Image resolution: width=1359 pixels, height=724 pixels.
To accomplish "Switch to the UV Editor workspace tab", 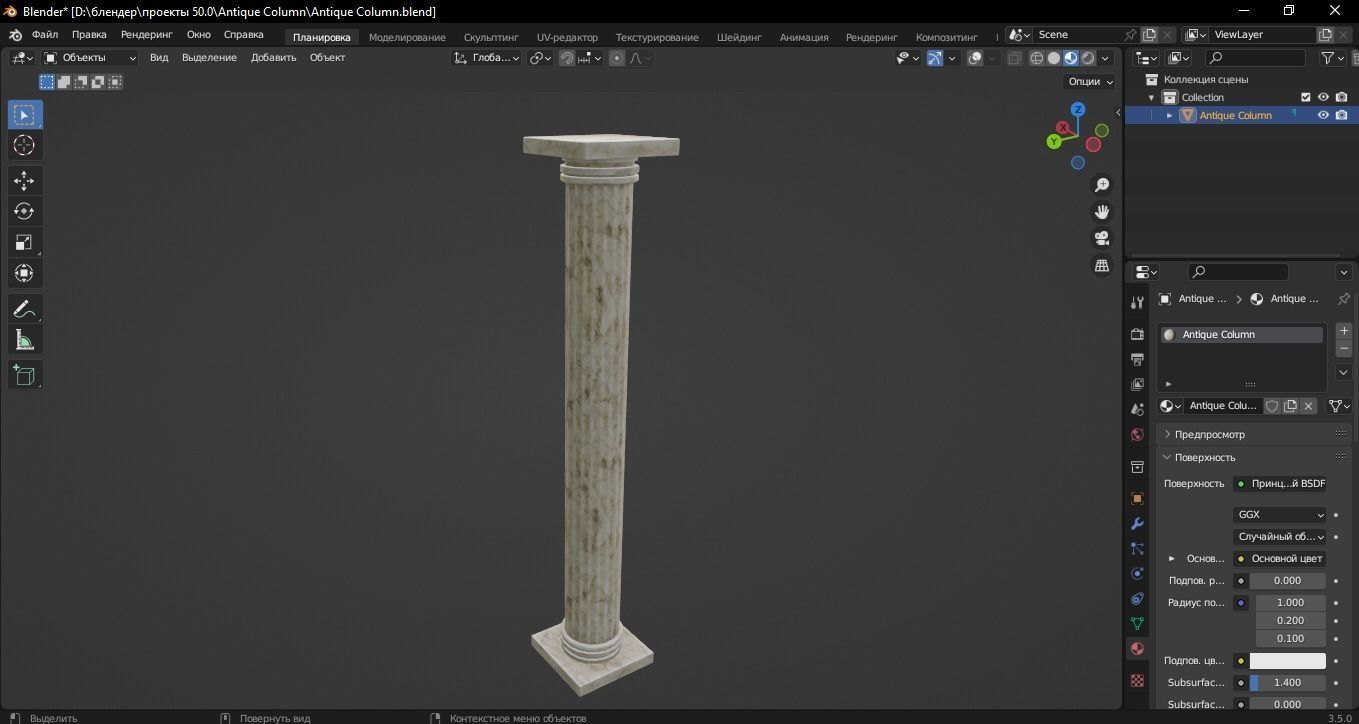I will (x=567, y=37).
